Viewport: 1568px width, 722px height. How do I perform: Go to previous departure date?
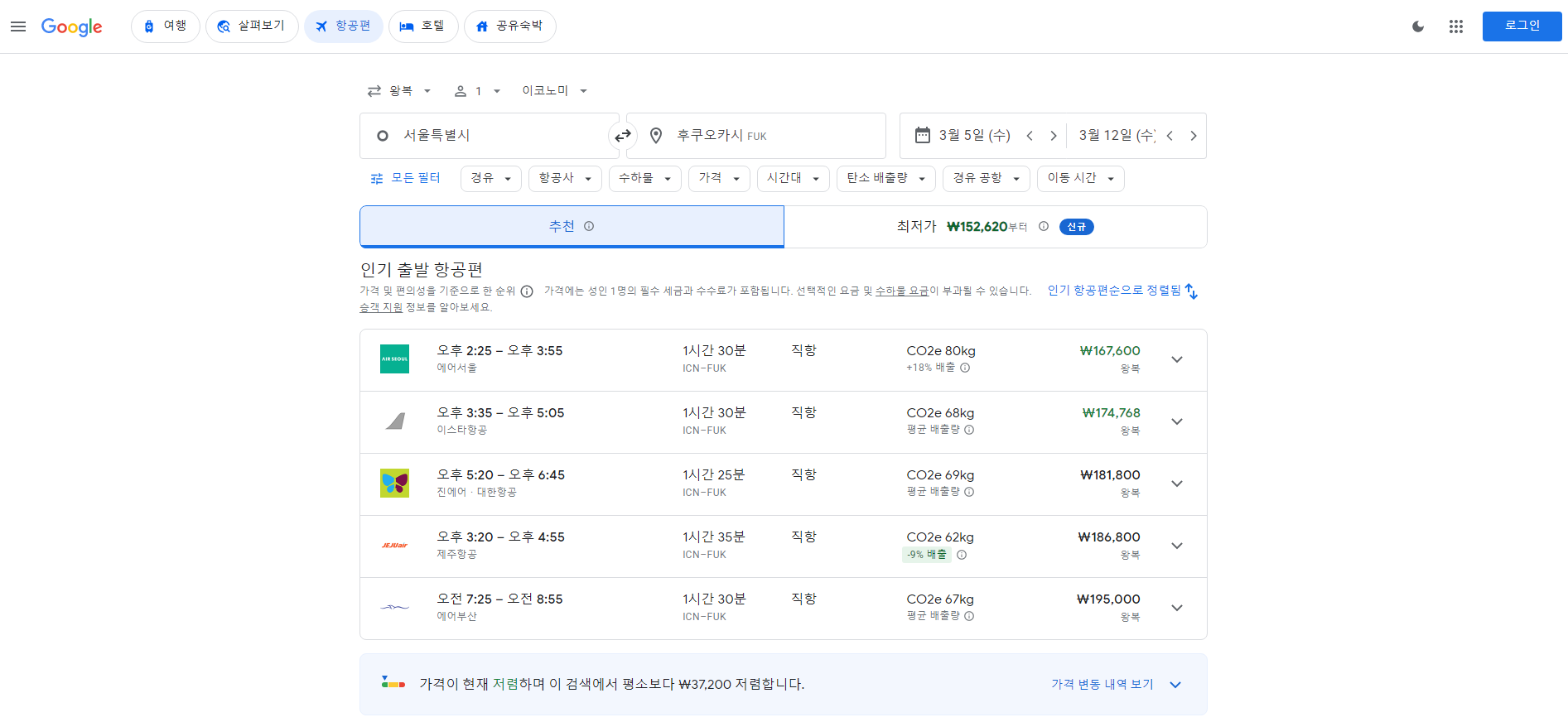[1030, 136]
